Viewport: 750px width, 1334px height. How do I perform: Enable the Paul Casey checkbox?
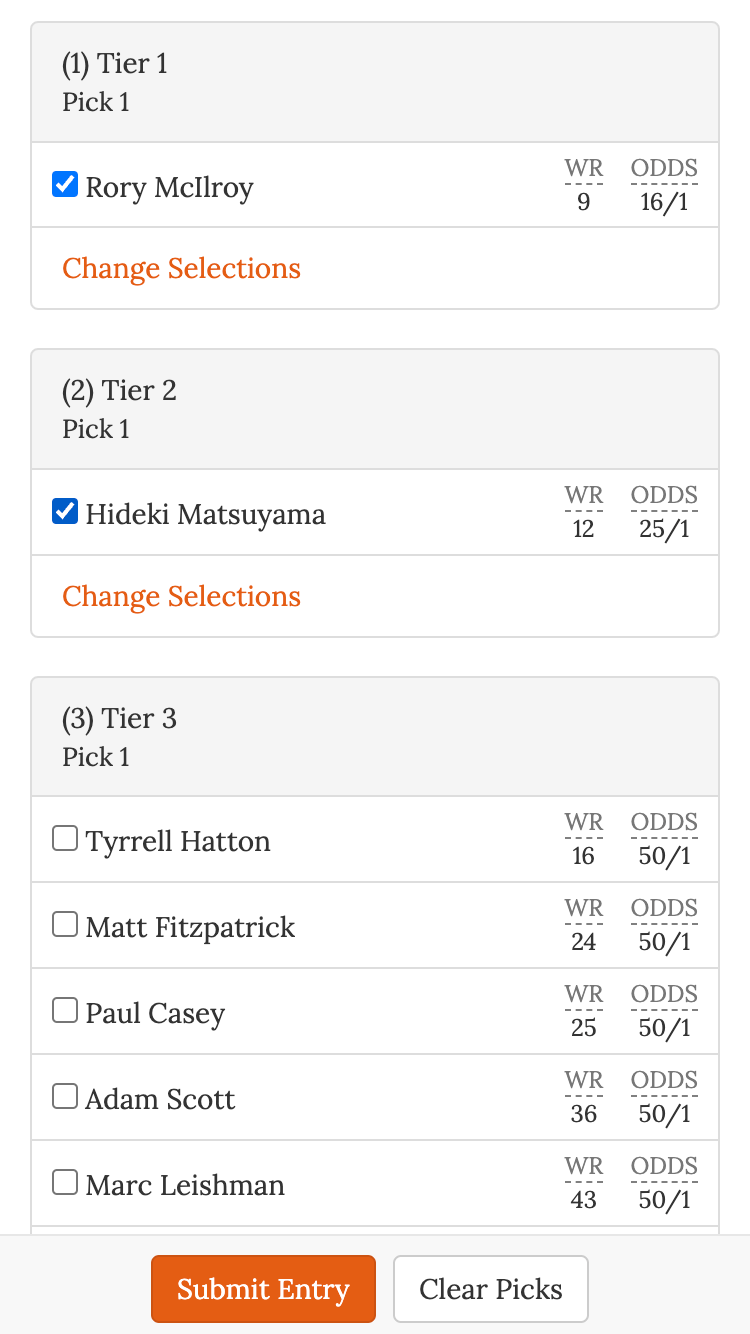64,1010
